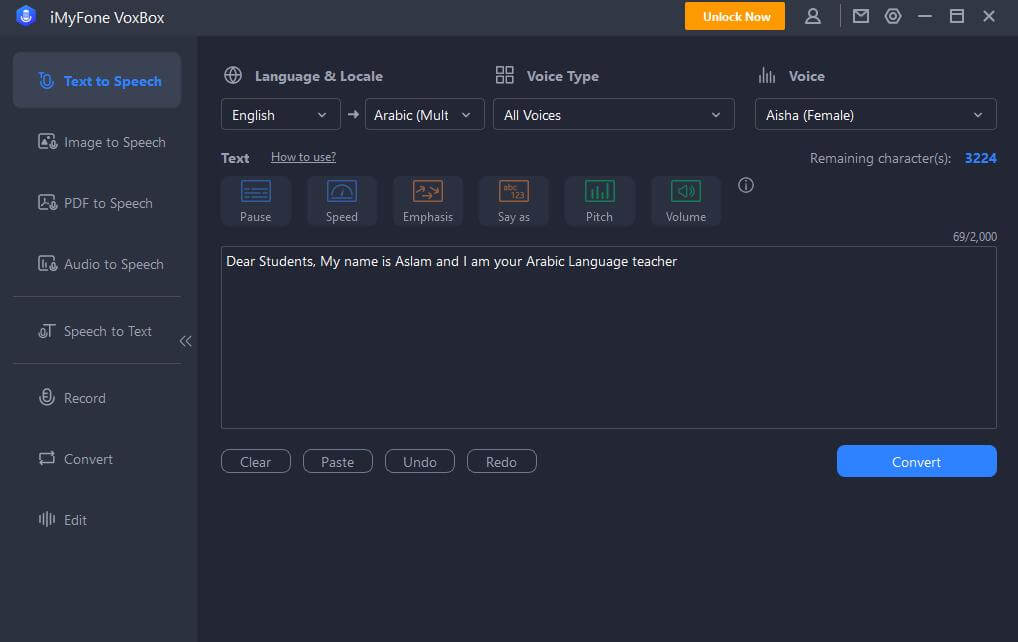Screen dimensions: 1018x642
Task: Click the grid icon next to Voice Type
Action: pos(504,75)
